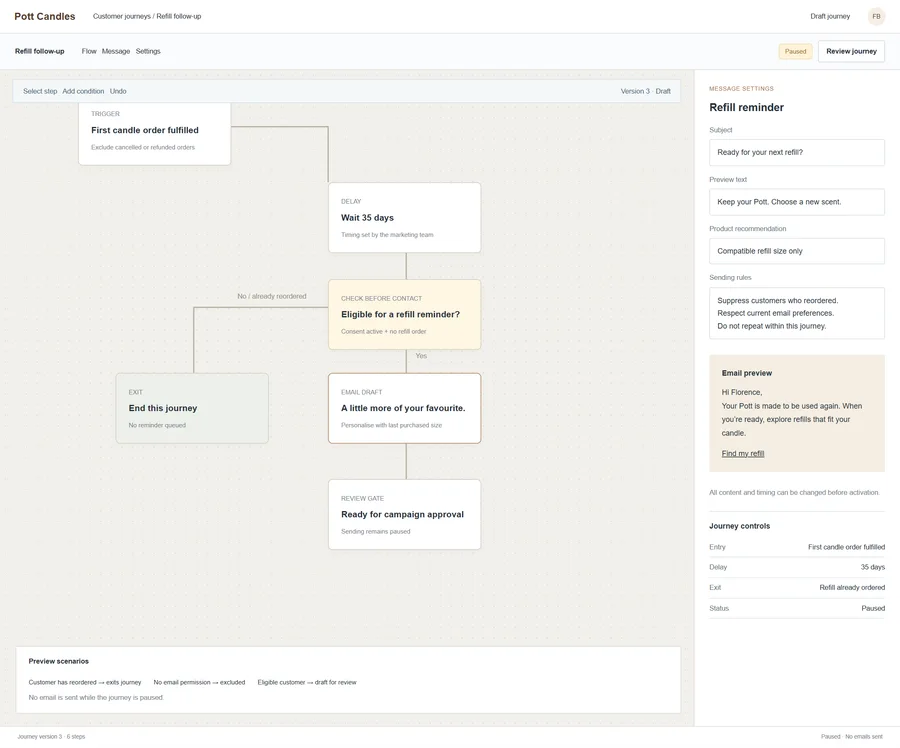Click the Version 3 · Draft label
This screenshot has height=748, width=900.
tap(645, 91)
